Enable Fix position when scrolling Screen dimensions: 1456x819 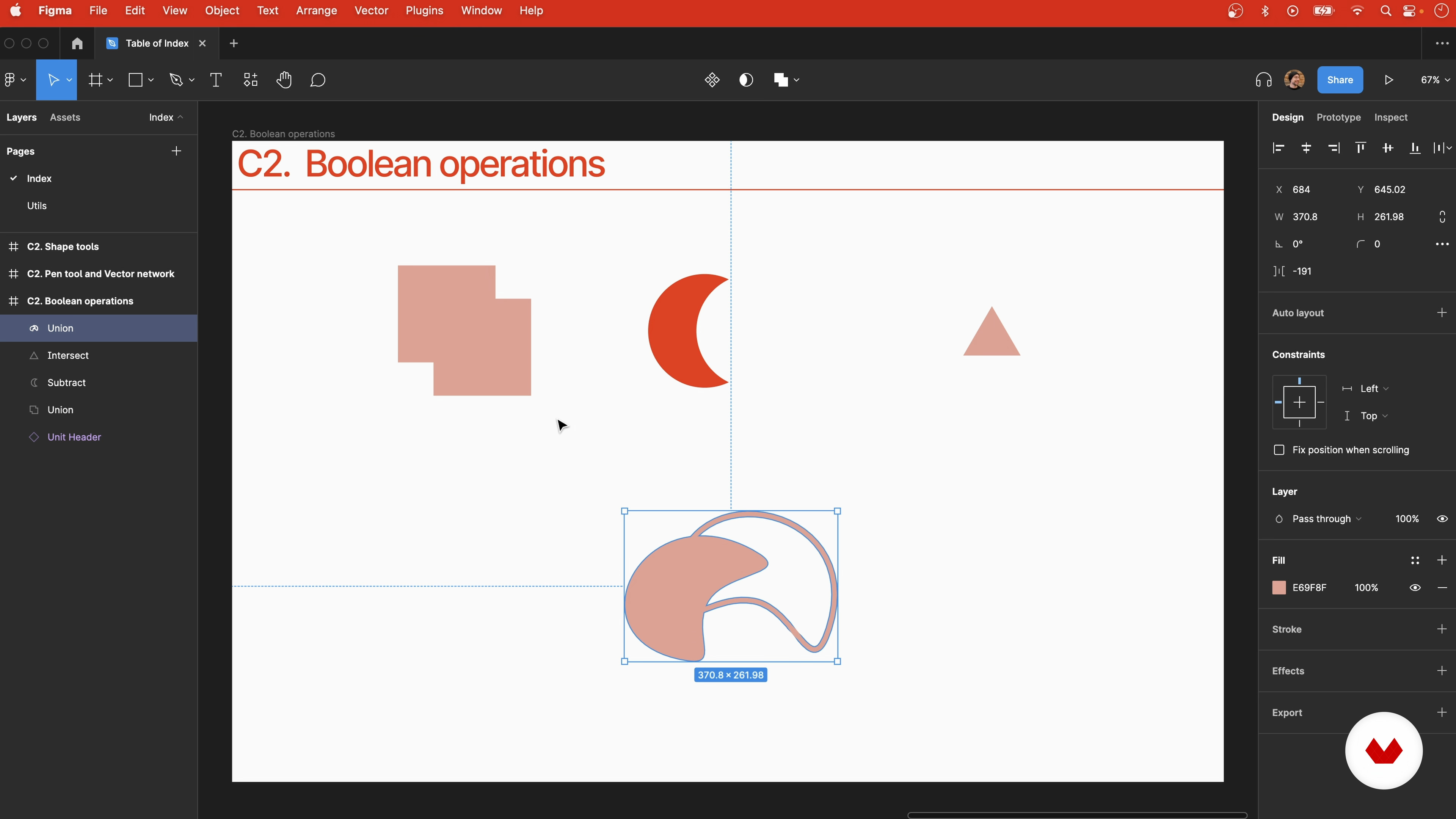[x=1279, y=450]
